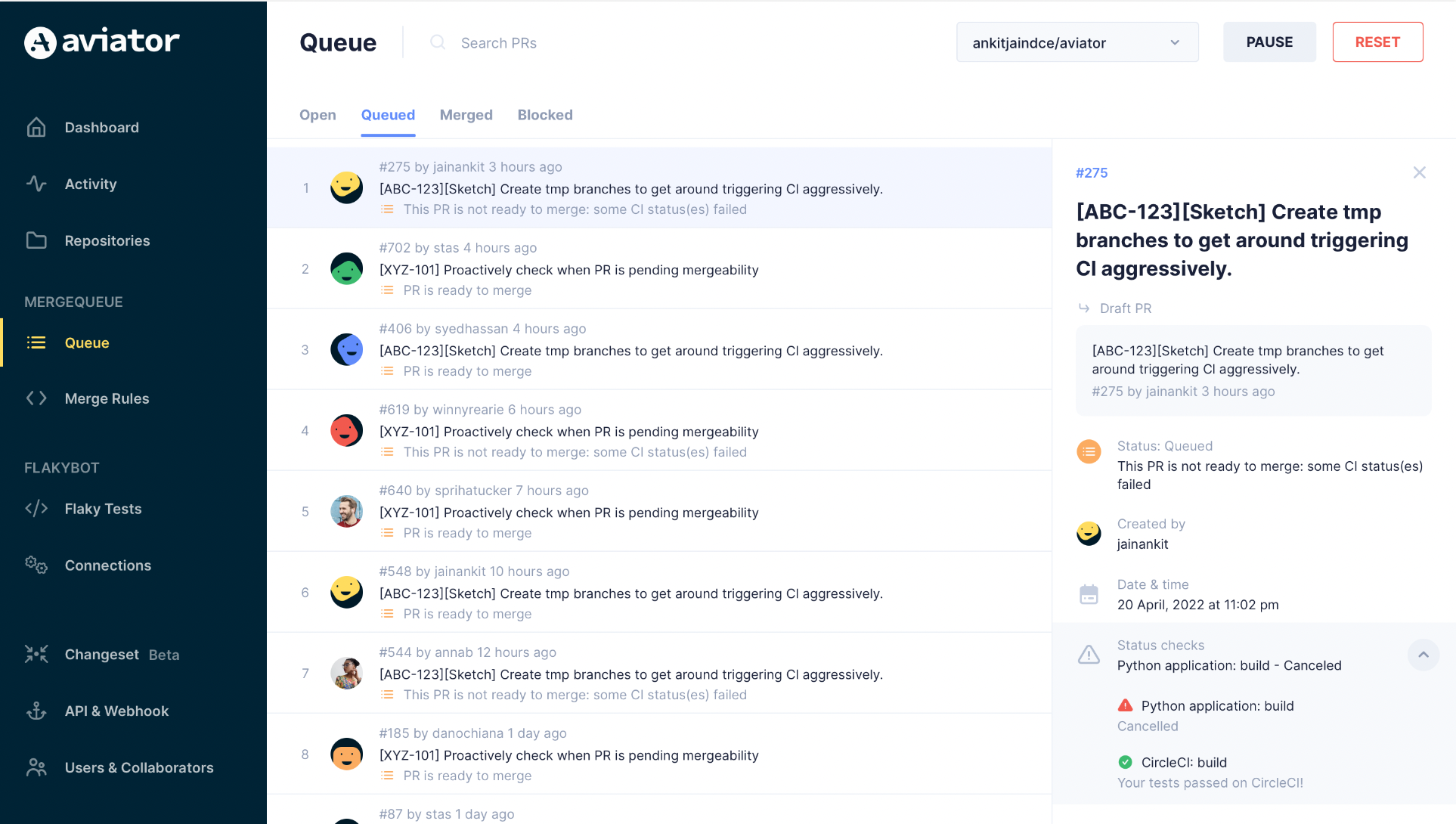Open the Open PRs tab

[318, 115]
